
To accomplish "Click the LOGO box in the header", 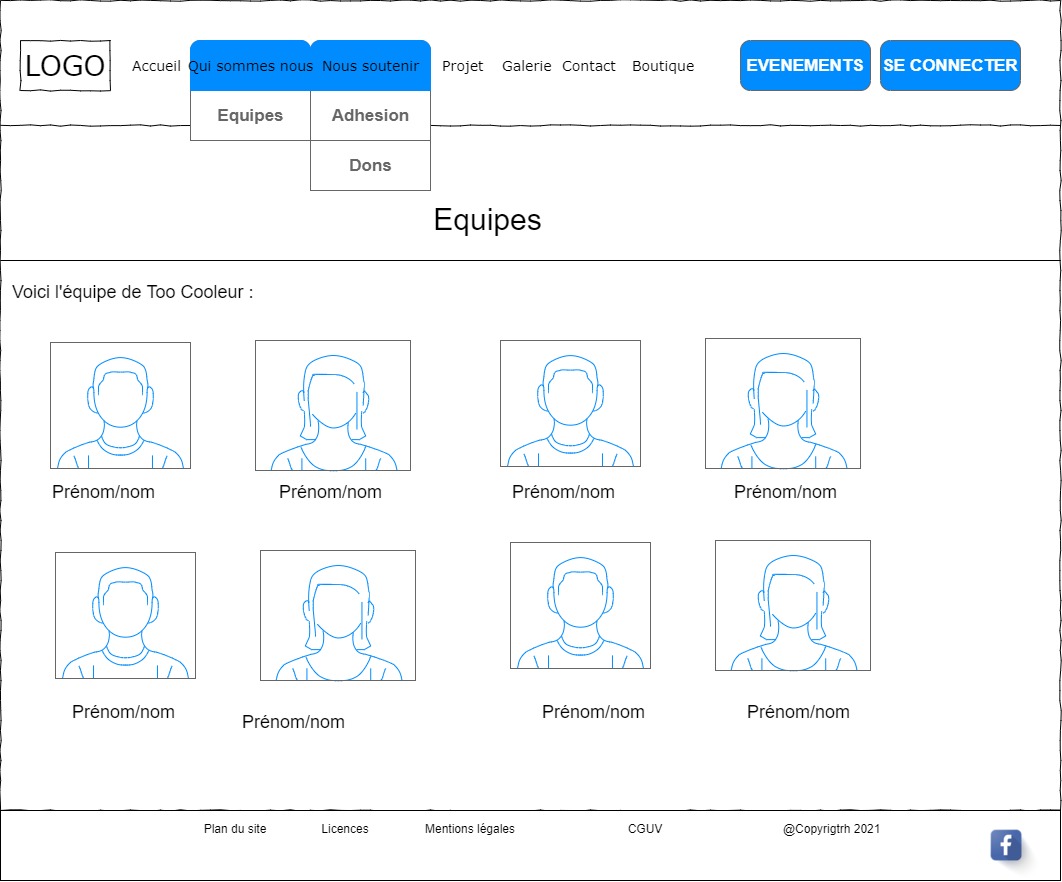I will pyautogui.click(x=65, y=66).
